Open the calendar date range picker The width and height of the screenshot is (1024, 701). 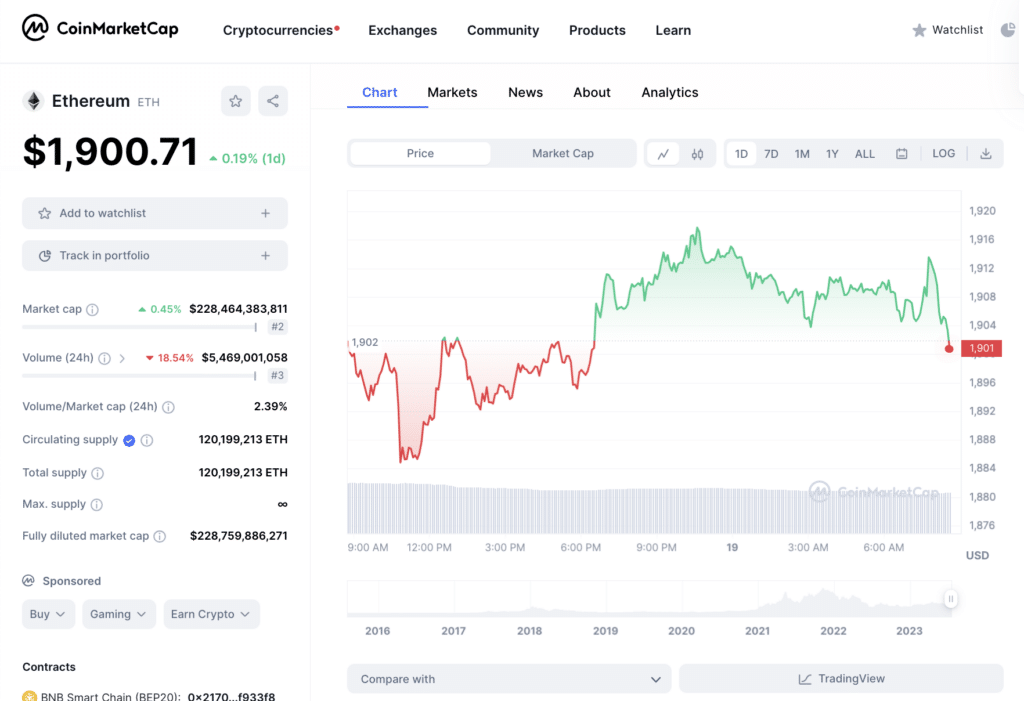901,154
